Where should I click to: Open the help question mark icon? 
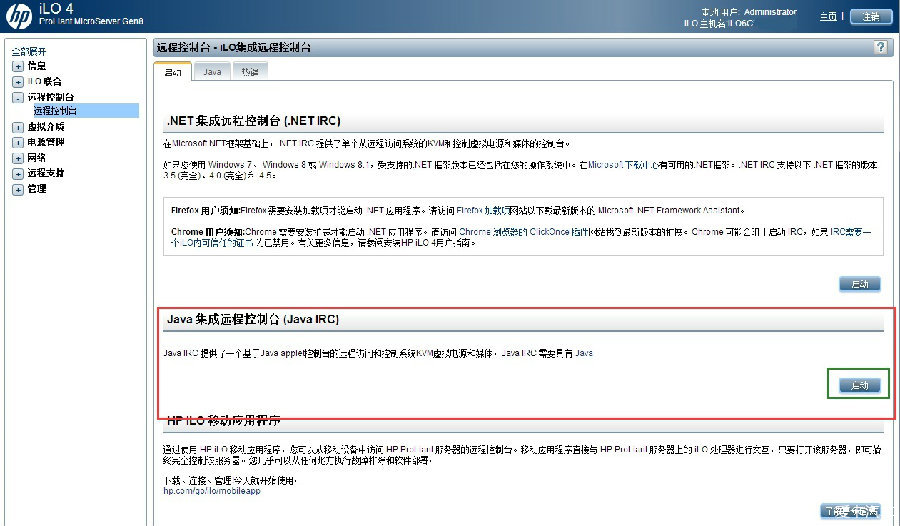pyautogui.click(x=880, y=47)
